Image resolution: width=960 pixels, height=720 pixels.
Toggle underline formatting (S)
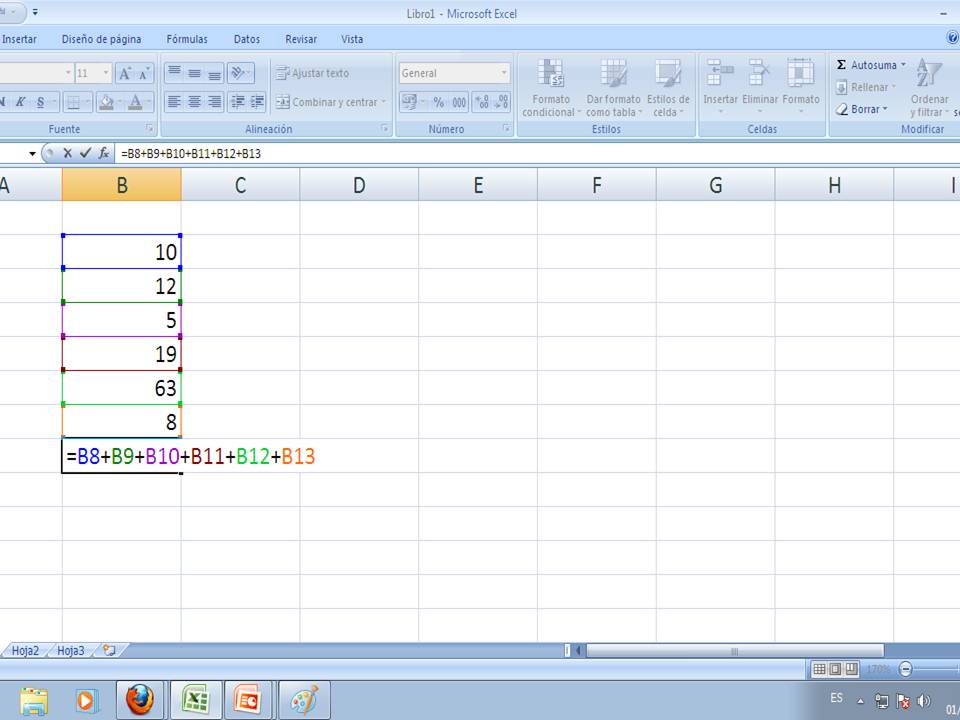click(42, 101)
